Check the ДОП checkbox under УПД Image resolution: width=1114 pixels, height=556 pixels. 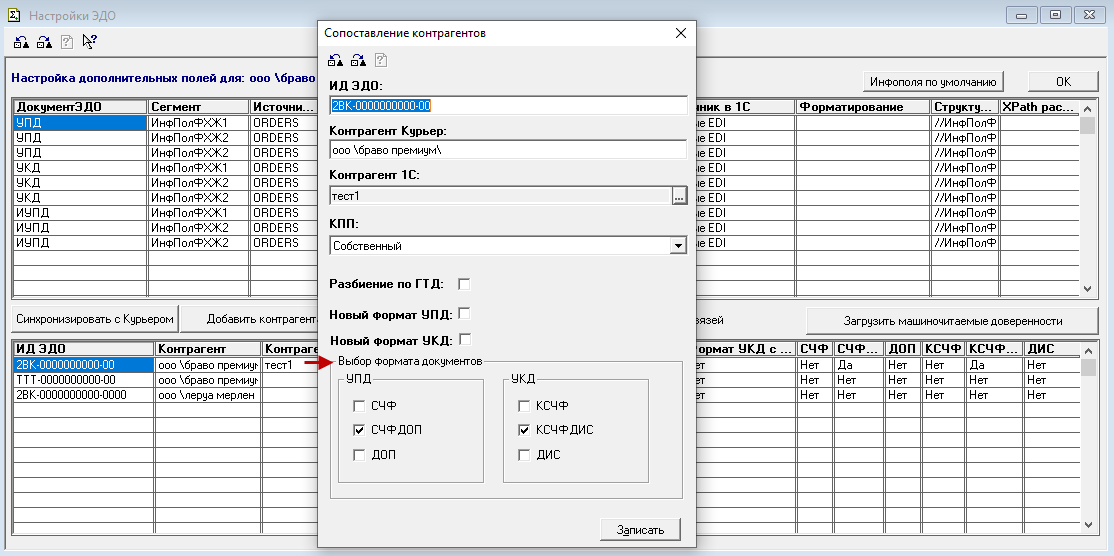[x=359, y=455]
